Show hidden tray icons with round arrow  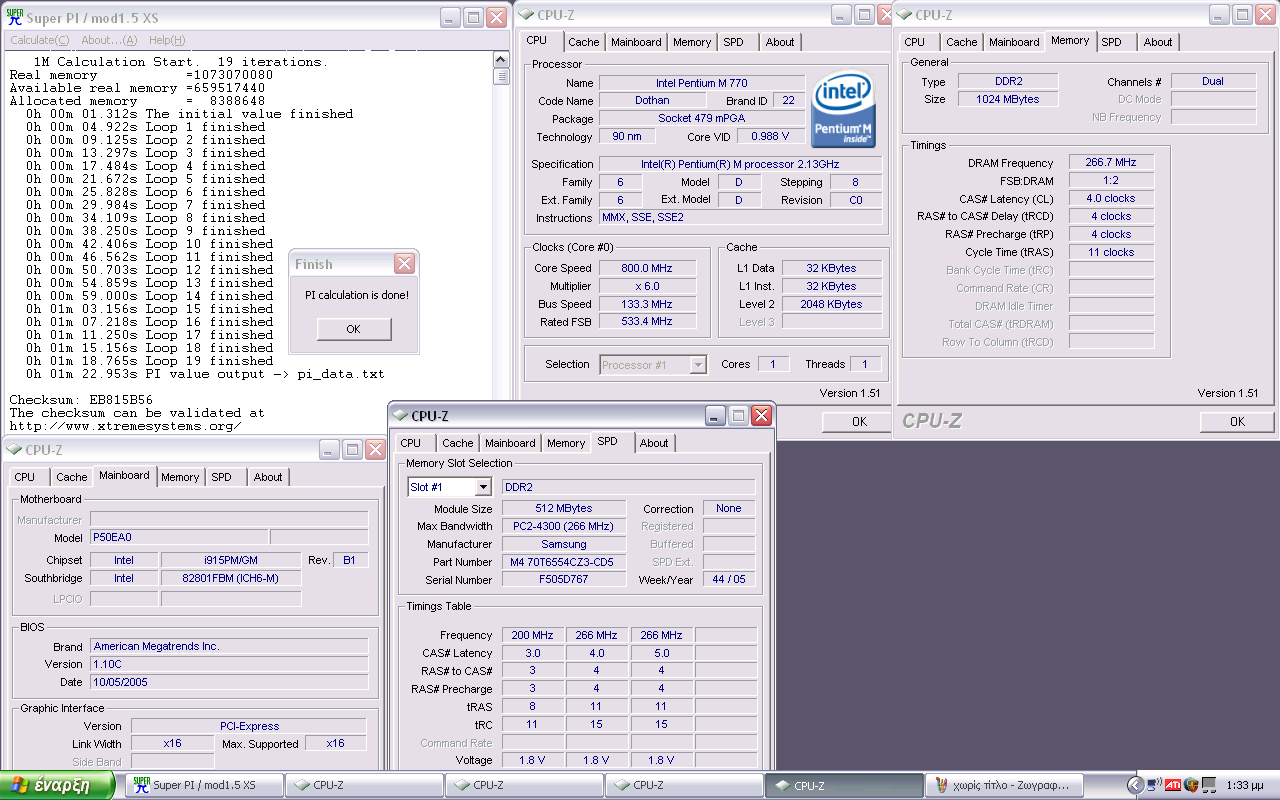1135,785
